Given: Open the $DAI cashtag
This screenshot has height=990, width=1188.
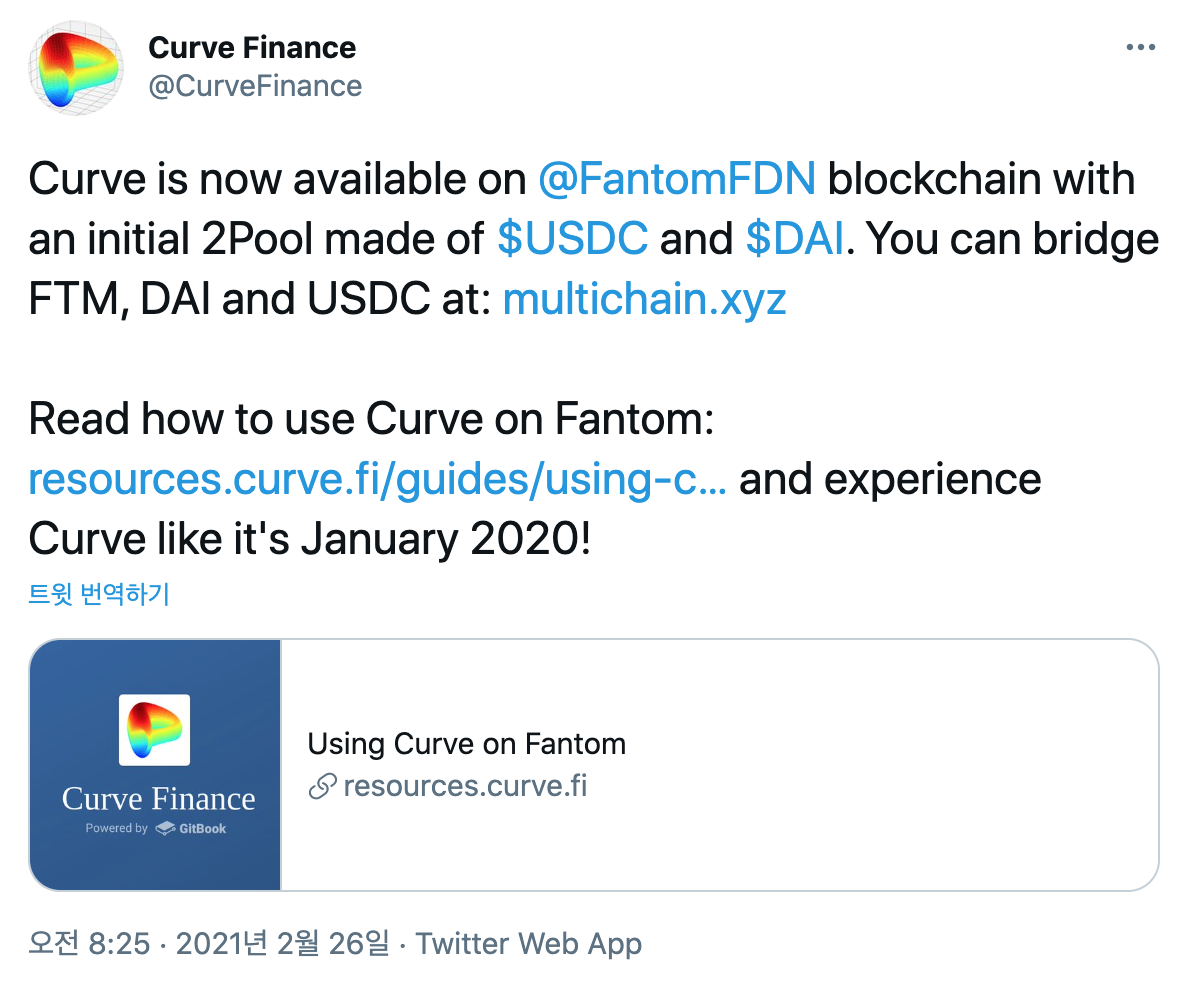Looking at the screenshot, I should [795, 240].
